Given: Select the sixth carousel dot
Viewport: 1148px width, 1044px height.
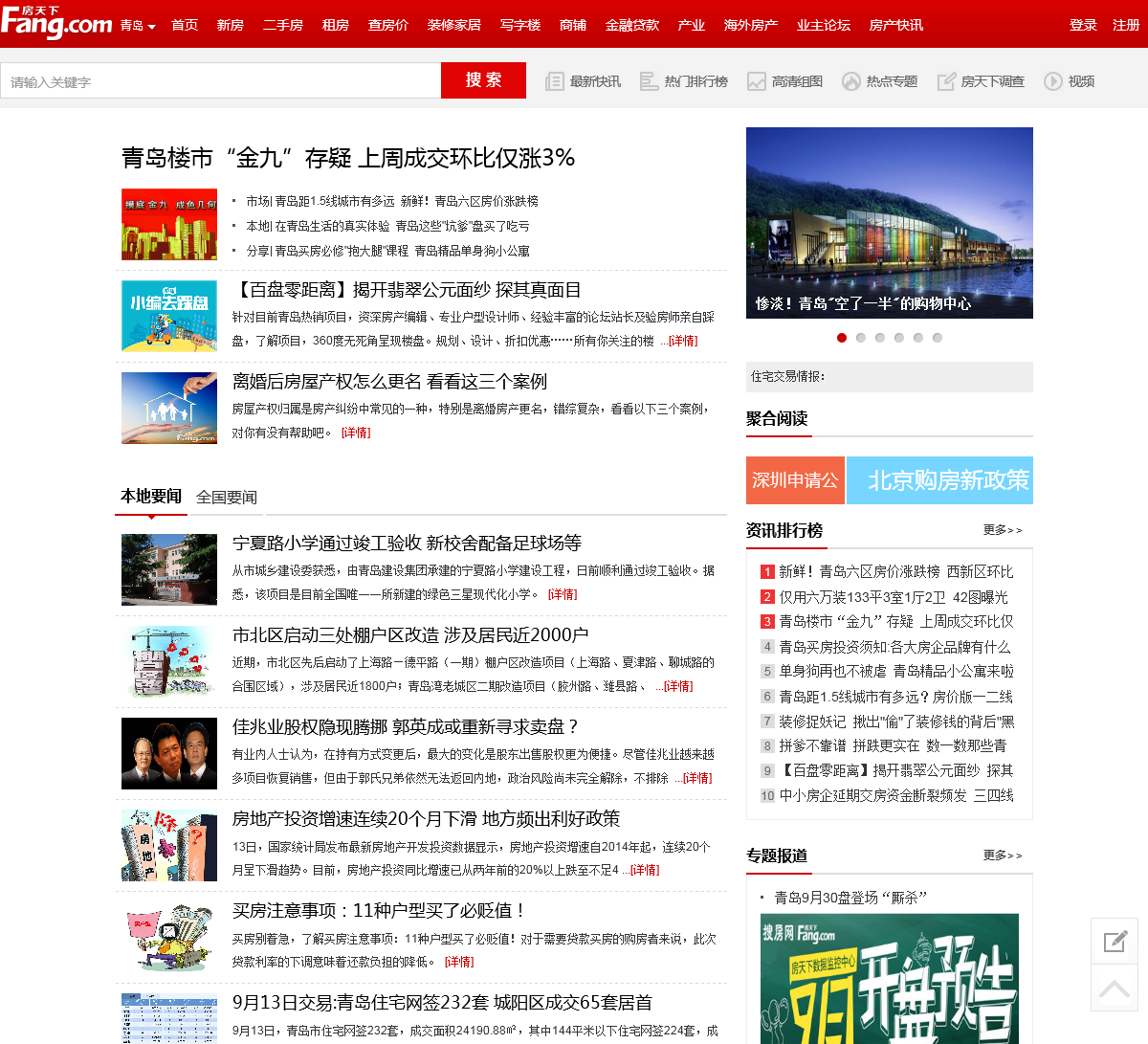Looking at the screenshot, I should pyautogui.click(x=938, y=338).
